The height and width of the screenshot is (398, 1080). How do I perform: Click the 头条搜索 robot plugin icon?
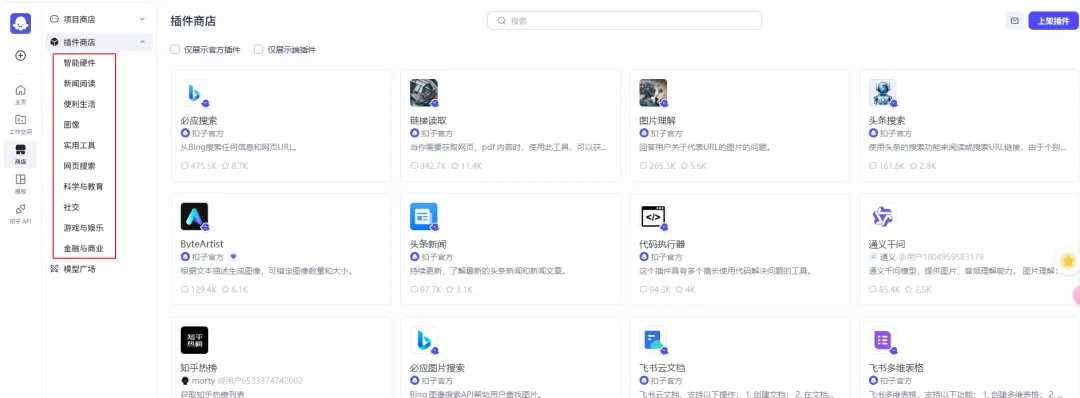[882, 93]
